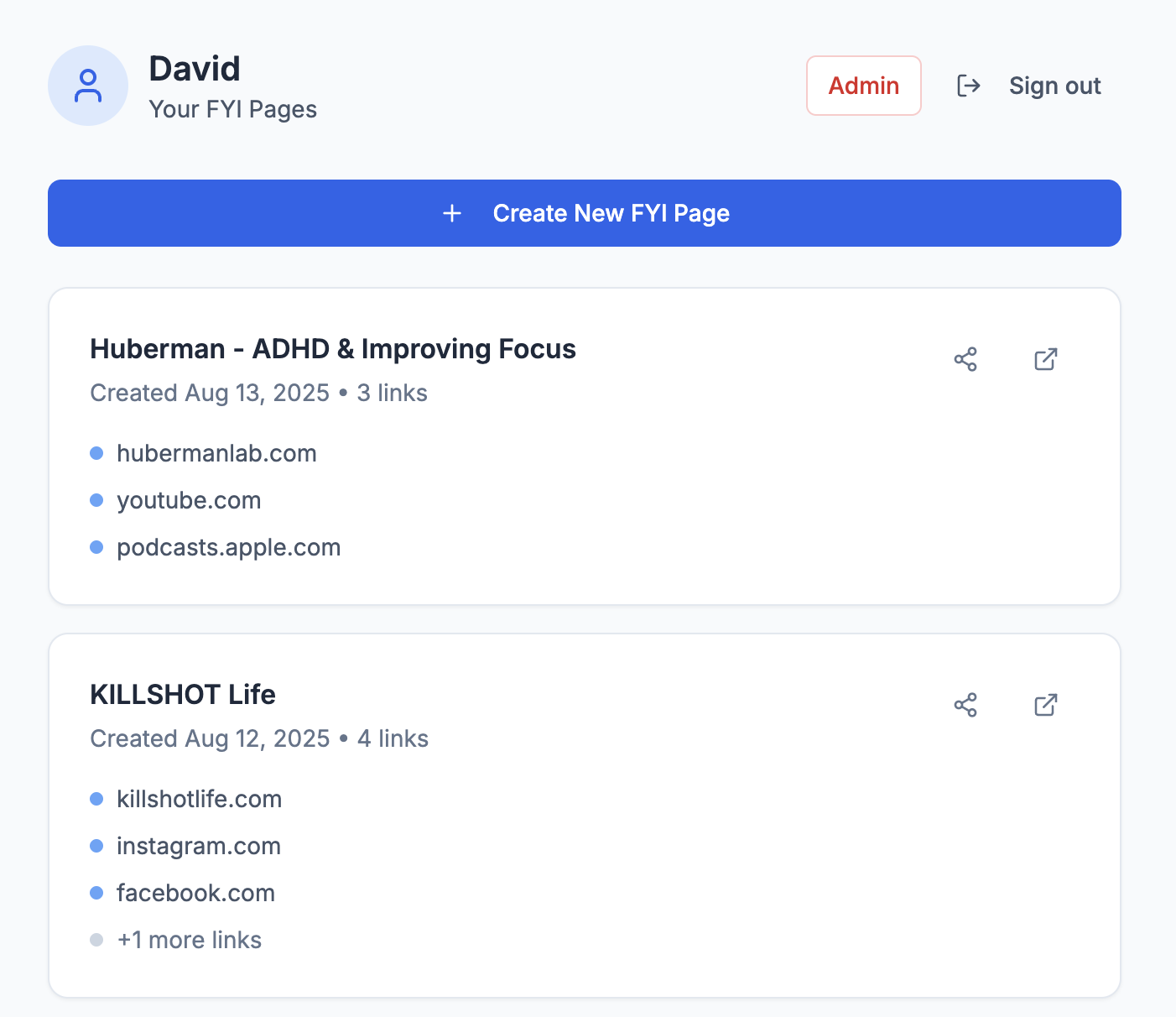Select the instagram.com link entry
1176x1017 pixels.
tap(199, 846)
